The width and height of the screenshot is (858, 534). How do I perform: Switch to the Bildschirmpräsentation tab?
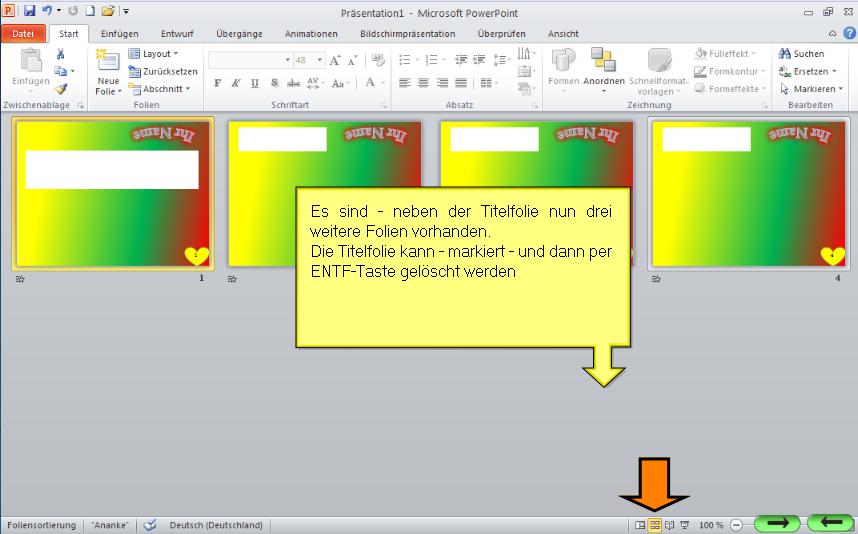[x=407, y=33]
